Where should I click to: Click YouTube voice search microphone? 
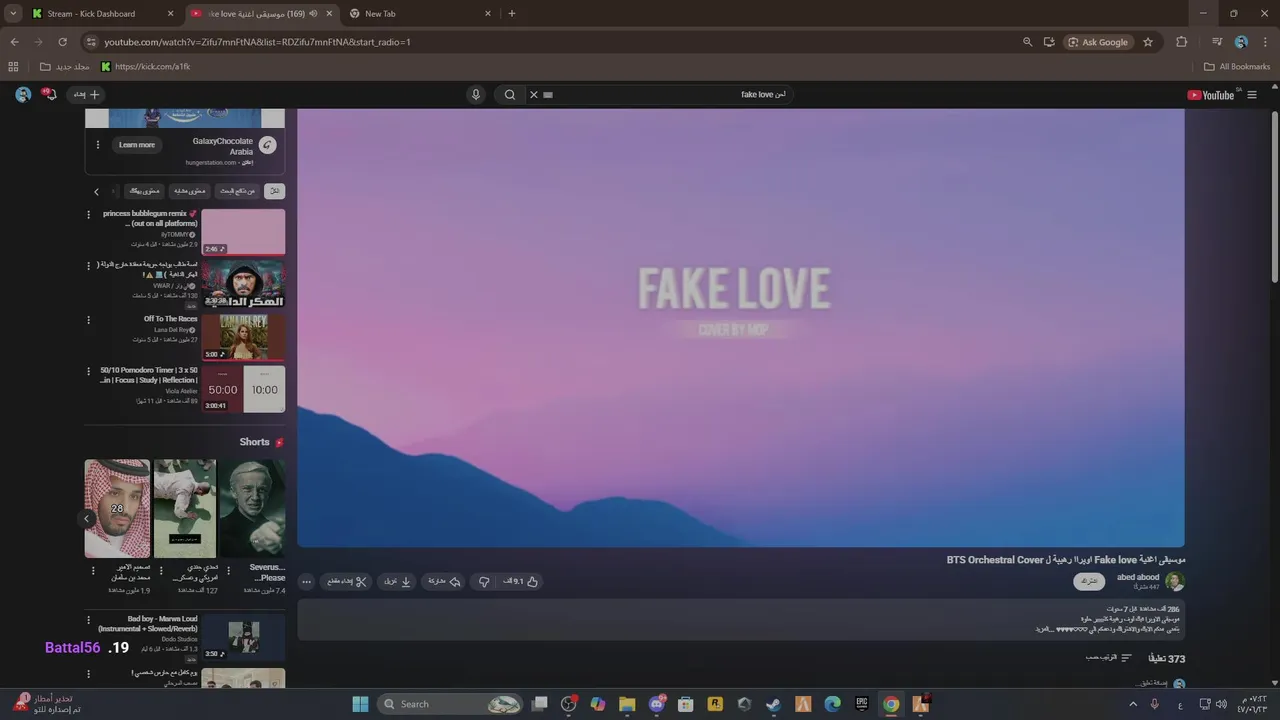click(x=476, y=95)
